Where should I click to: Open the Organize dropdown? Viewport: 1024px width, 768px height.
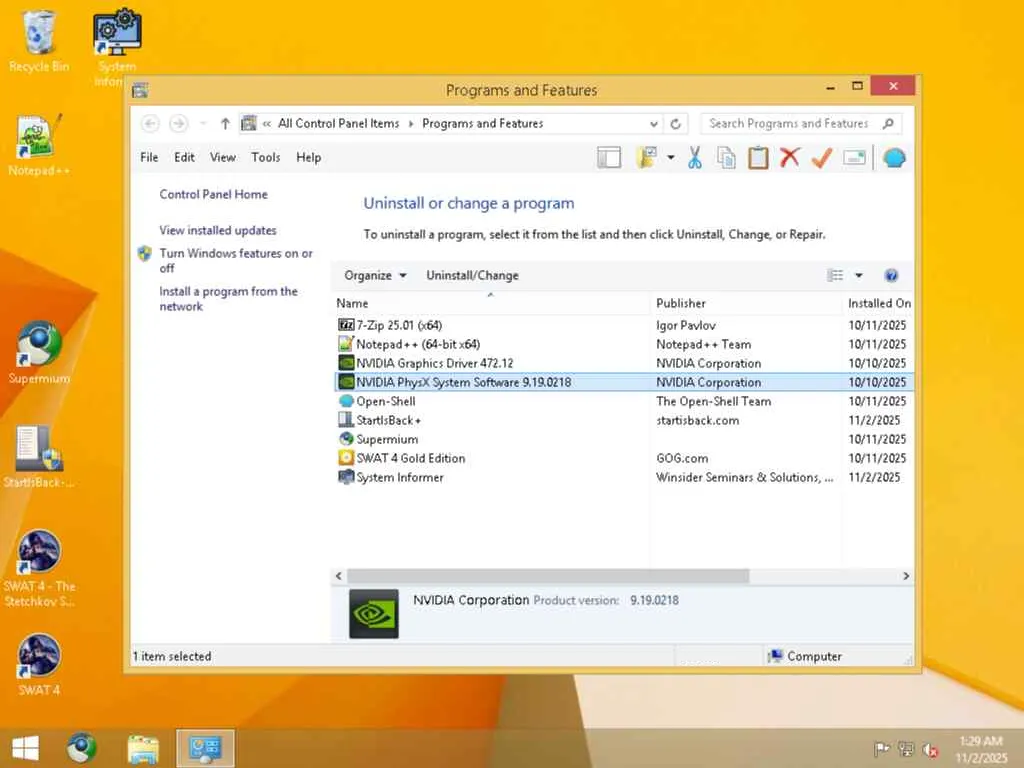pos(376,276)
